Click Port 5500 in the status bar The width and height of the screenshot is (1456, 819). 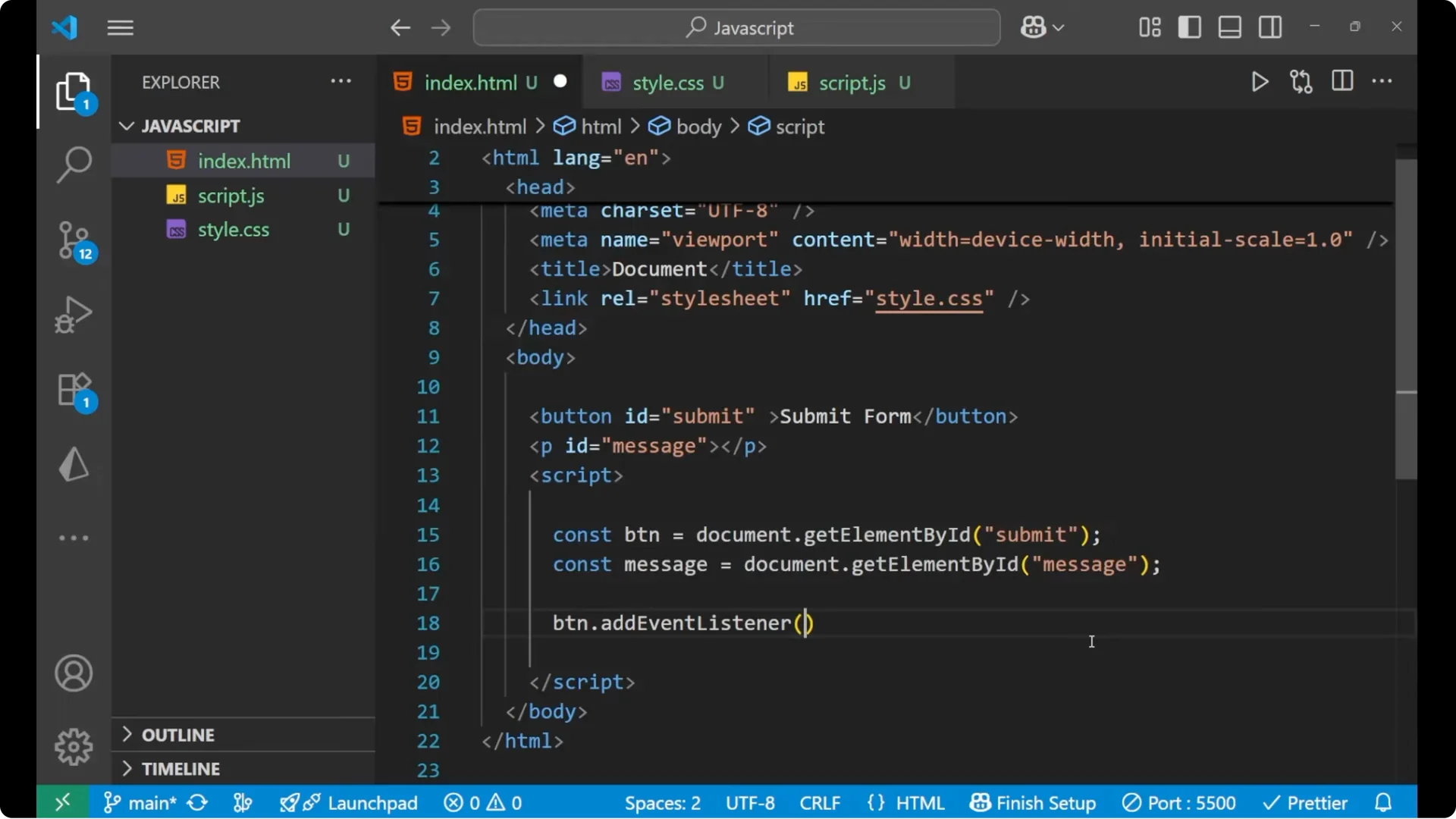(1178, 802)
